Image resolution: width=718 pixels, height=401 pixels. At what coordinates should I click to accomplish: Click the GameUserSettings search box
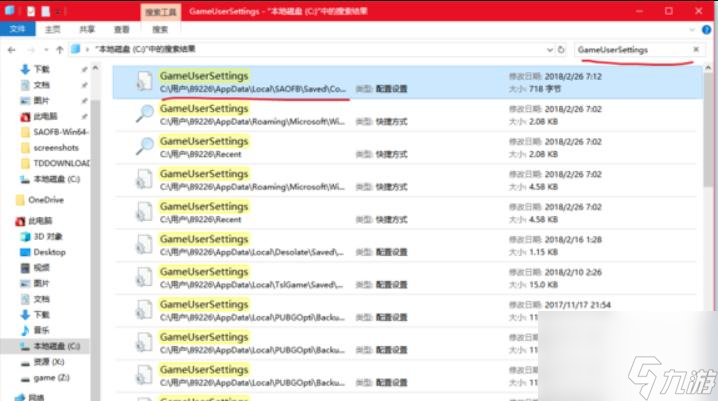pyautogui.click(x=632, y=49)
